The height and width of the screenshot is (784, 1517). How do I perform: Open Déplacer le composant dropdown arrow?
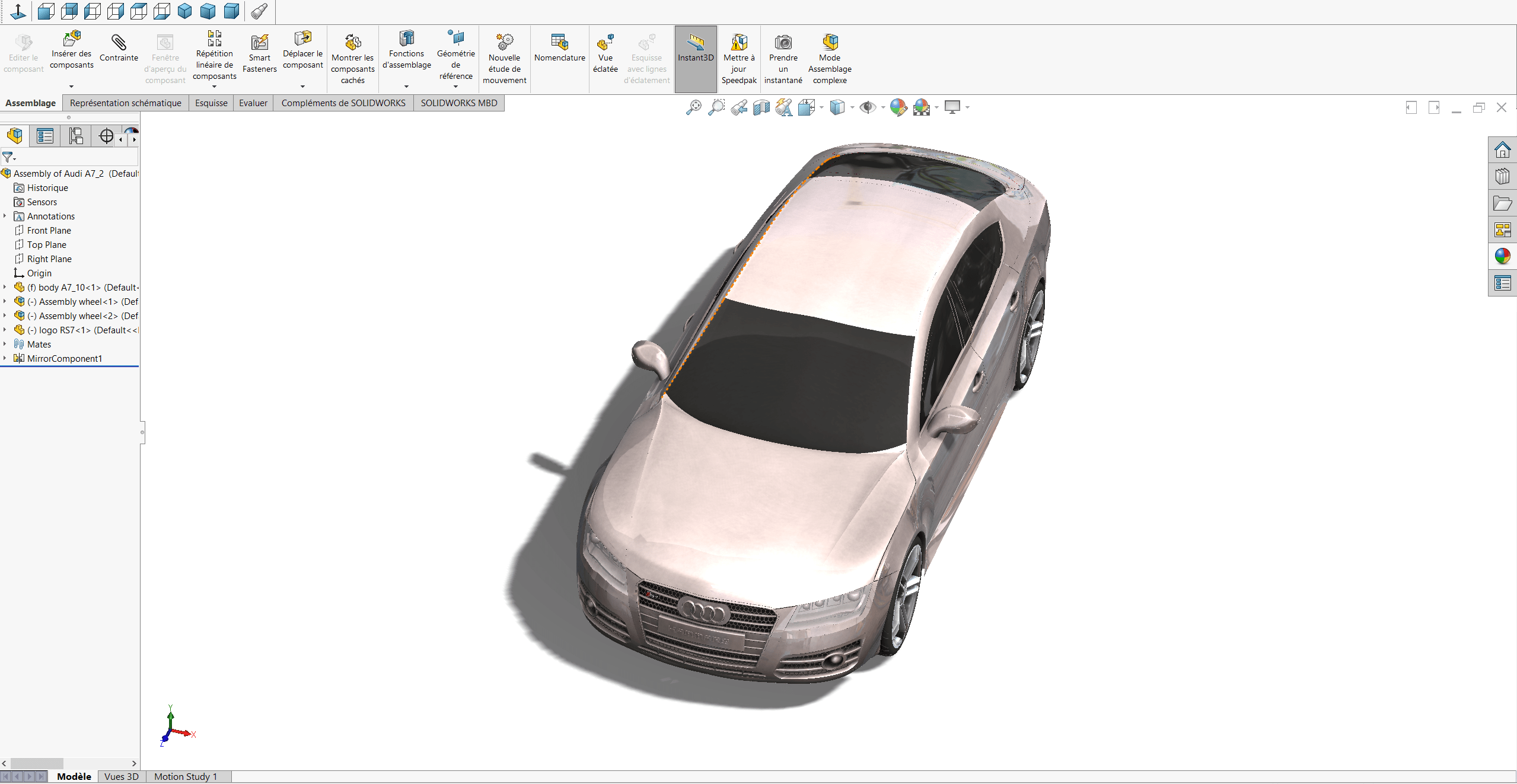(302, 87)
